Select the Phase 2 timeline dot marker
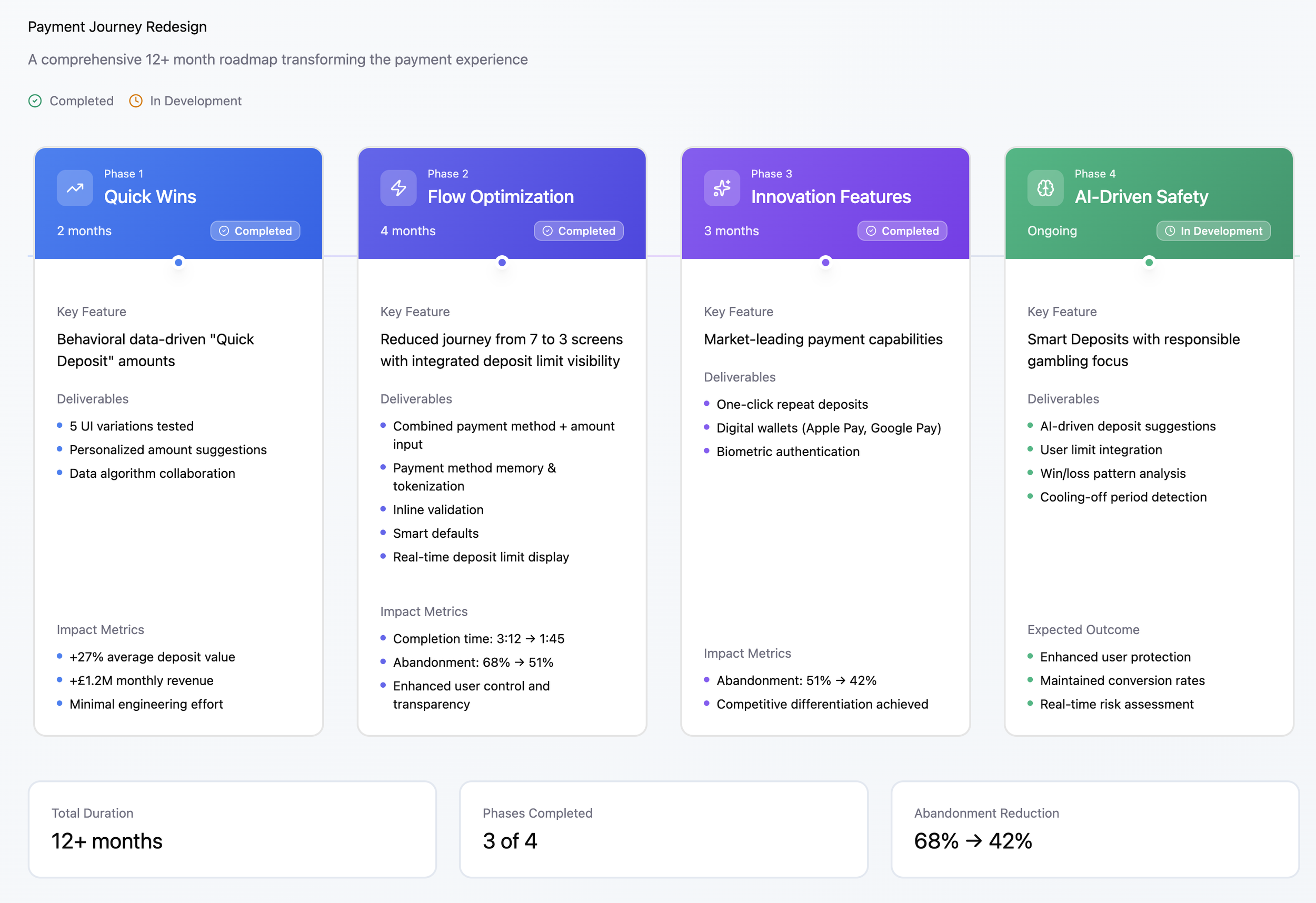Image resolution: width=1316 pixels, height=903 pixels. click(502, 262)
